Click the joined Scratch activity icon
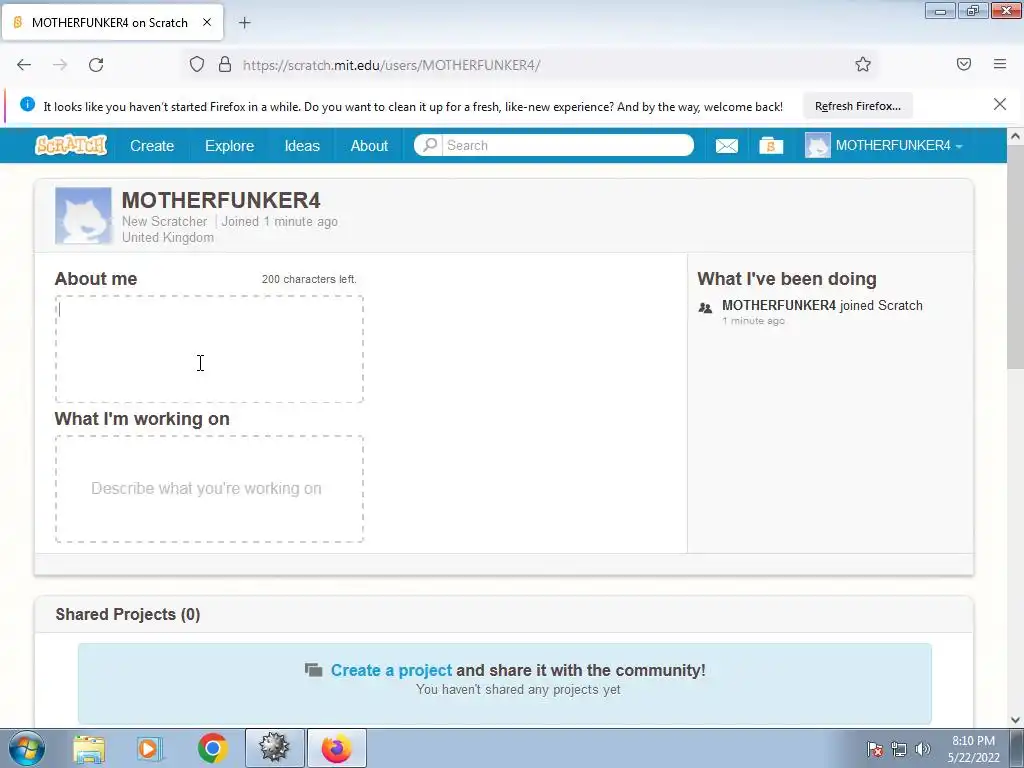The width and height of the screenshot is (1024, 768). pos(705,308)
